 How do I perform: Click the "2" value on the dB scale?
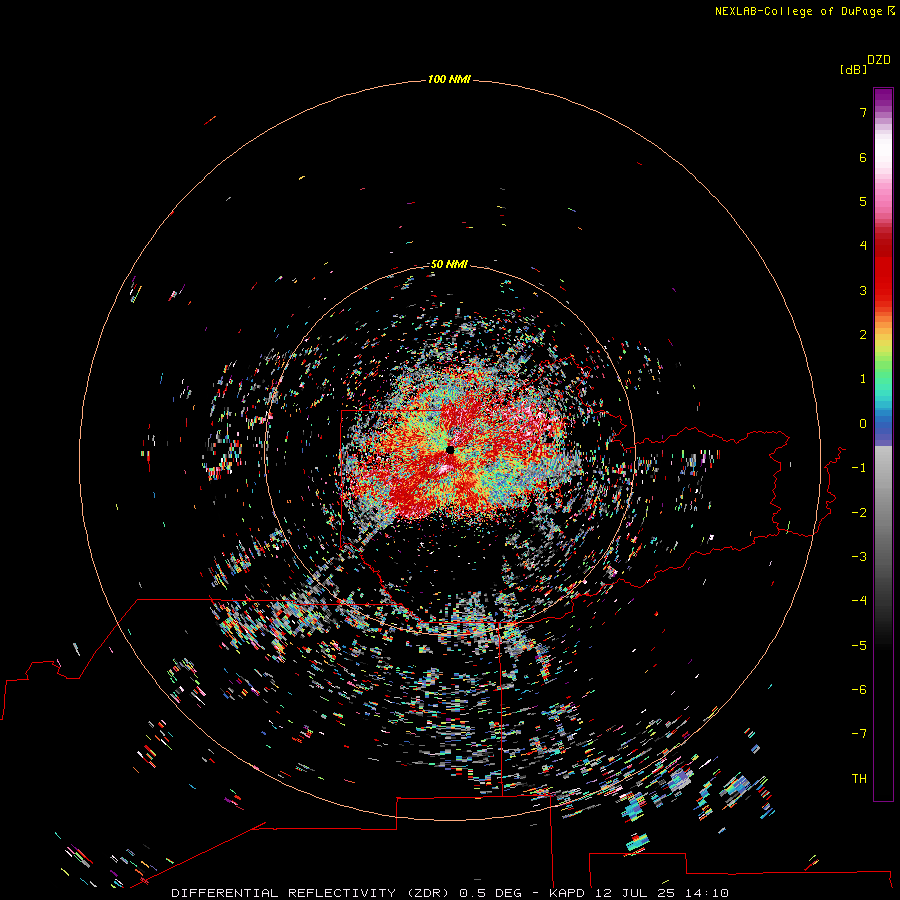click(863, 335)
